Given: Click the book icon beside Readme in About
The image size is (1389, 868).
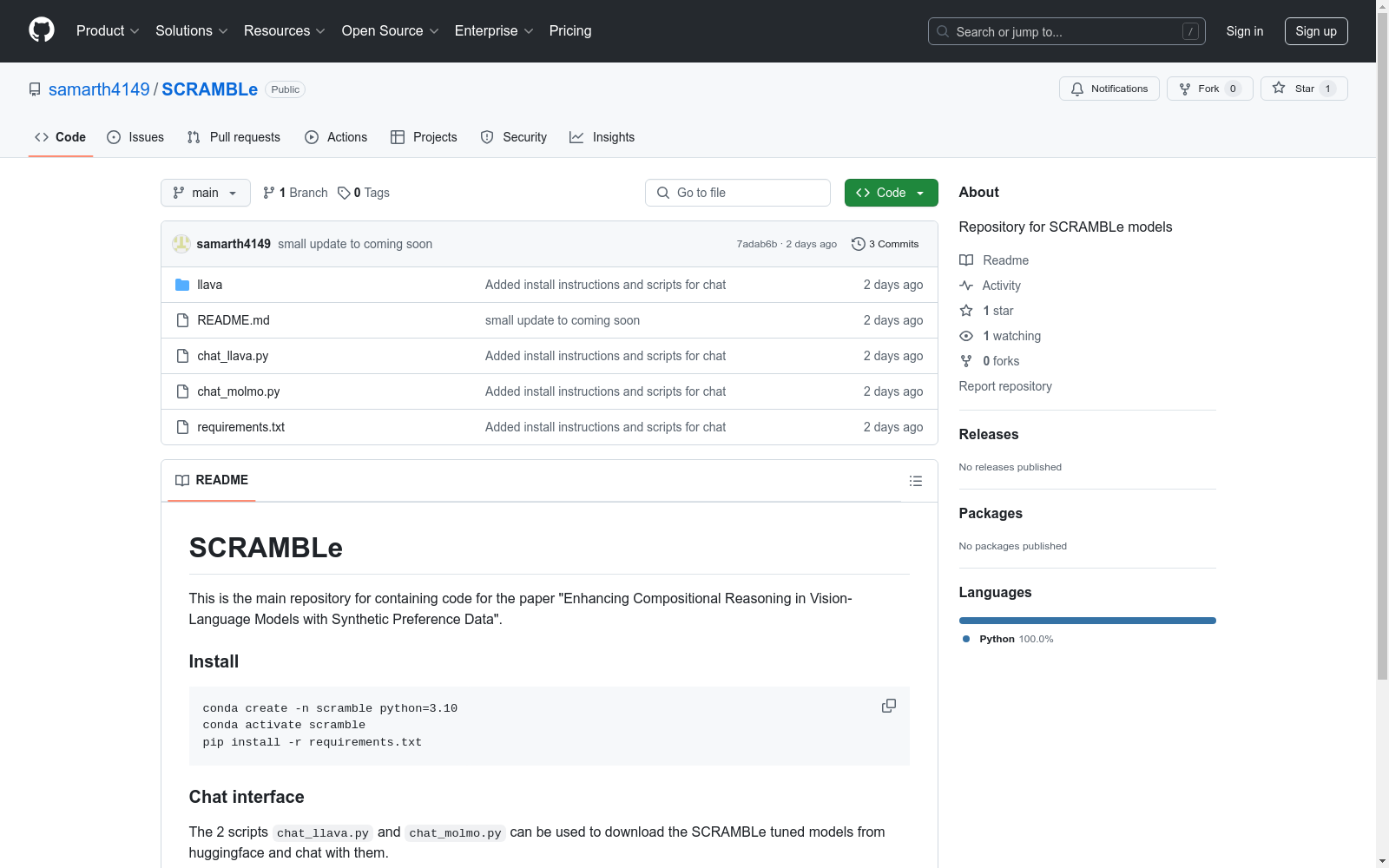Looking at the screenshot, I should pos(966,260).
